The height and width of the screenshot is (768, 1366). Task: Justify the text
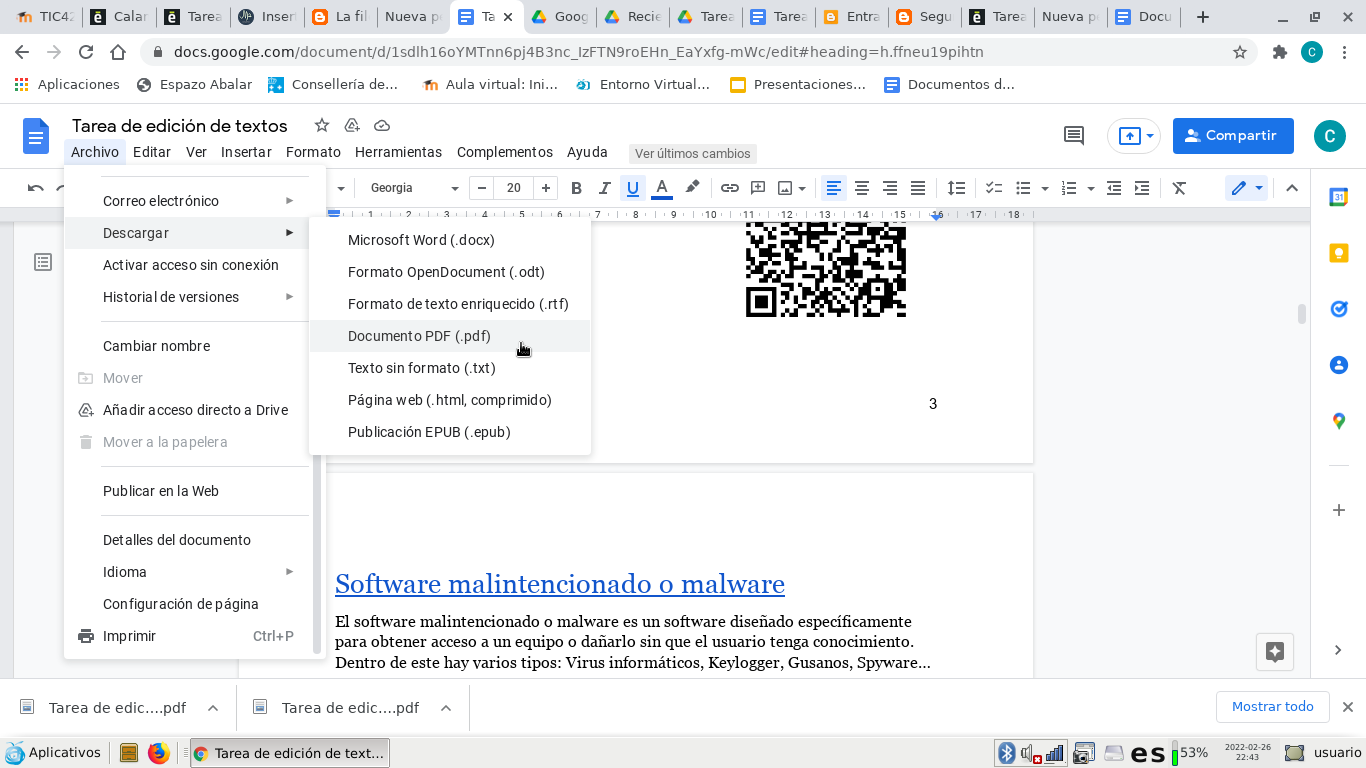[x=917, y=188]
